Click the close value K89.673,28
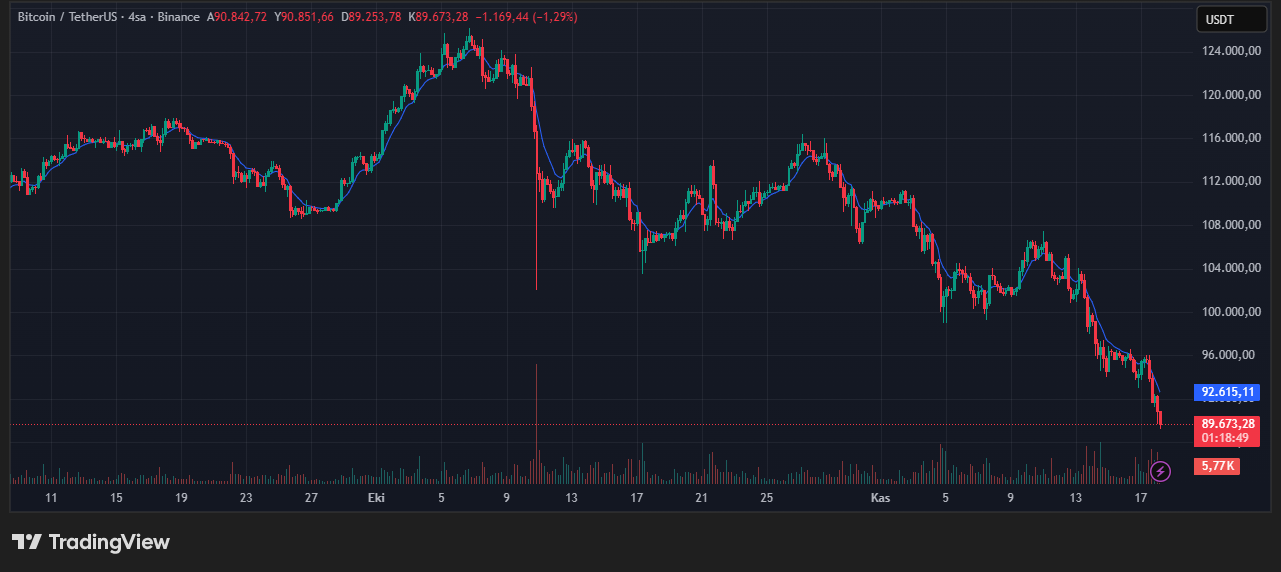 (438, 17)
